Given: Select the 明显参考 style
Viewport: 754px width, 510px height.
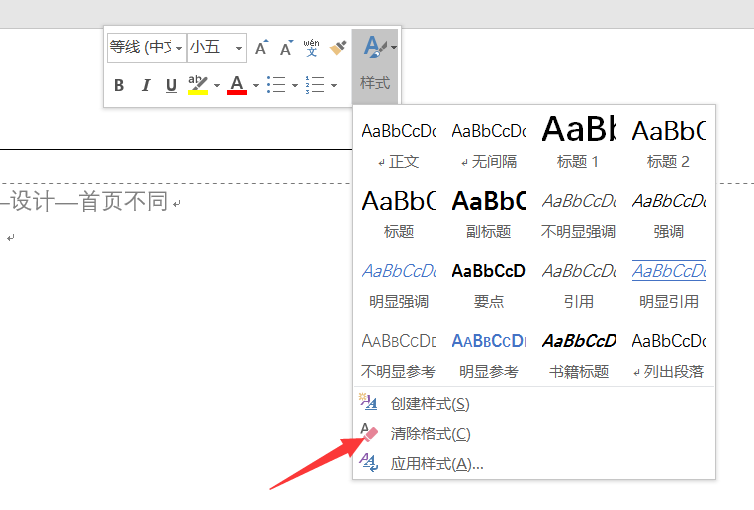Looking at the screenshot, I should [x=489, y=354].
